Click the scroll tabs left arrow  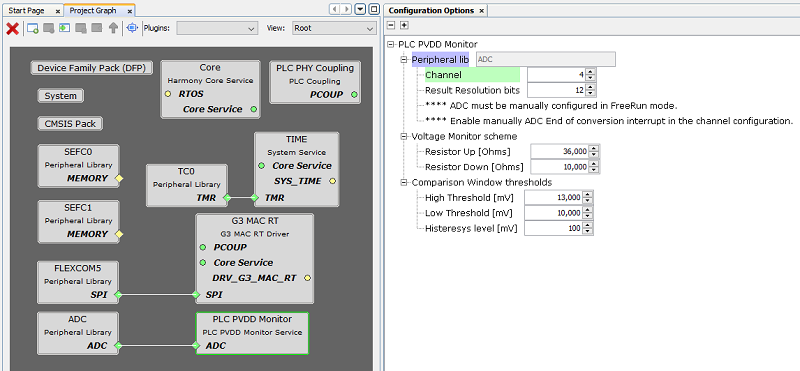335,9
